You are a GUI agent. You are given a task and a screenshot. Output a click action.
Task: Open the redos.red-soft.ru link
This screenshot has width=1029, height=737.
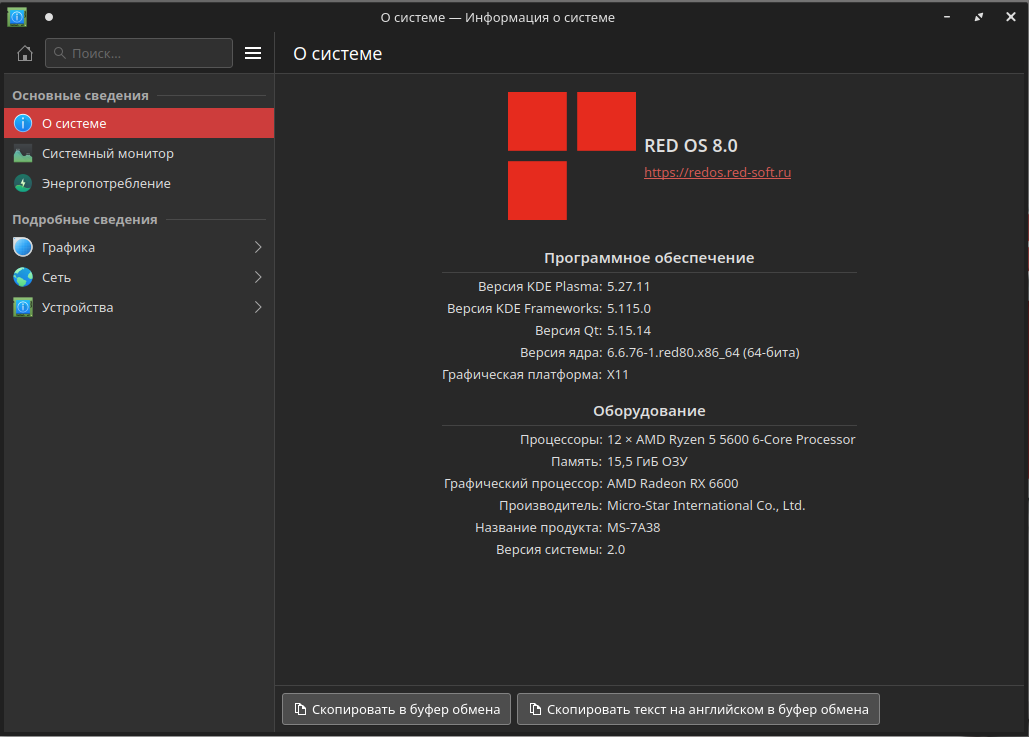717,172
